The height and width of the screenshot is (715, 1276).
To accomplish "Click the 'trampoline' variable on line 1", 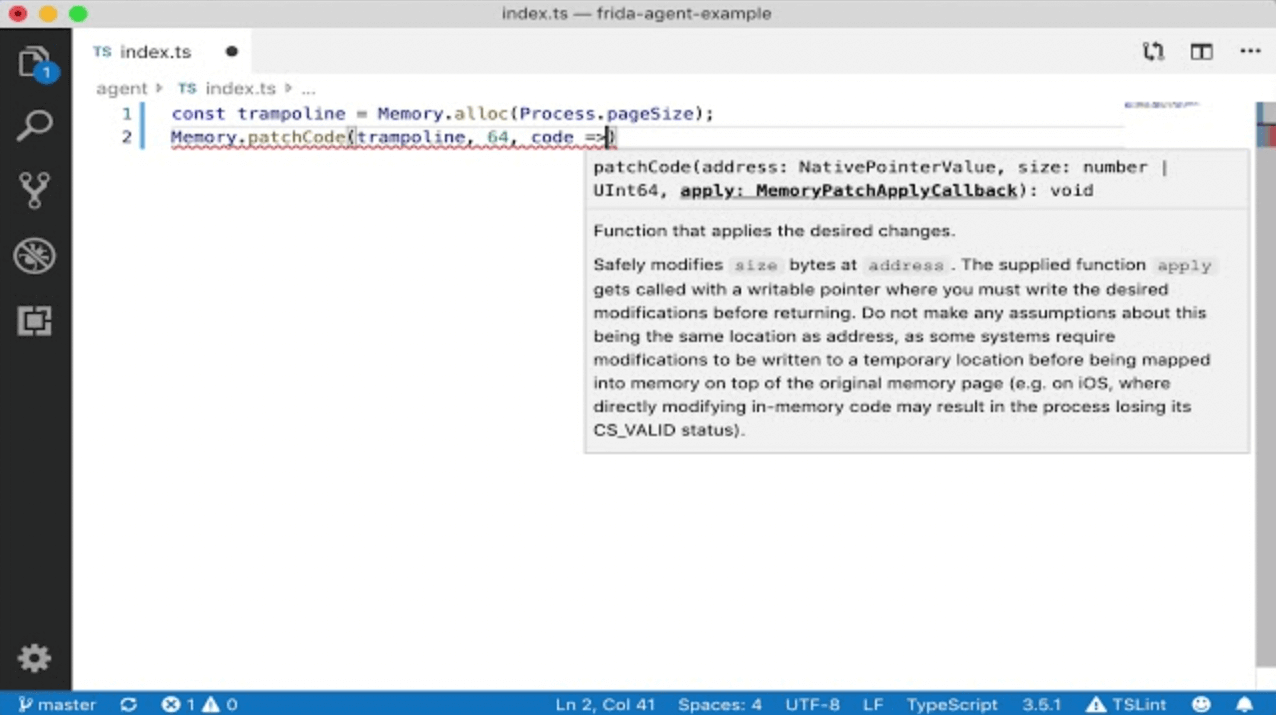I will click(291, 114).
